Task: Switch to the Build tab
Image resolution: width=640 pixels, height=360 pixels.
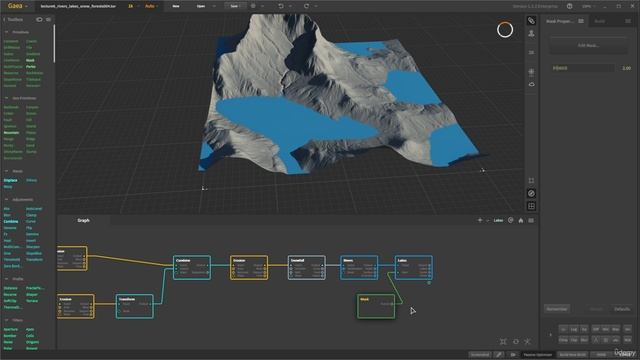Action: pyautogui.click(x=600, y=21)
